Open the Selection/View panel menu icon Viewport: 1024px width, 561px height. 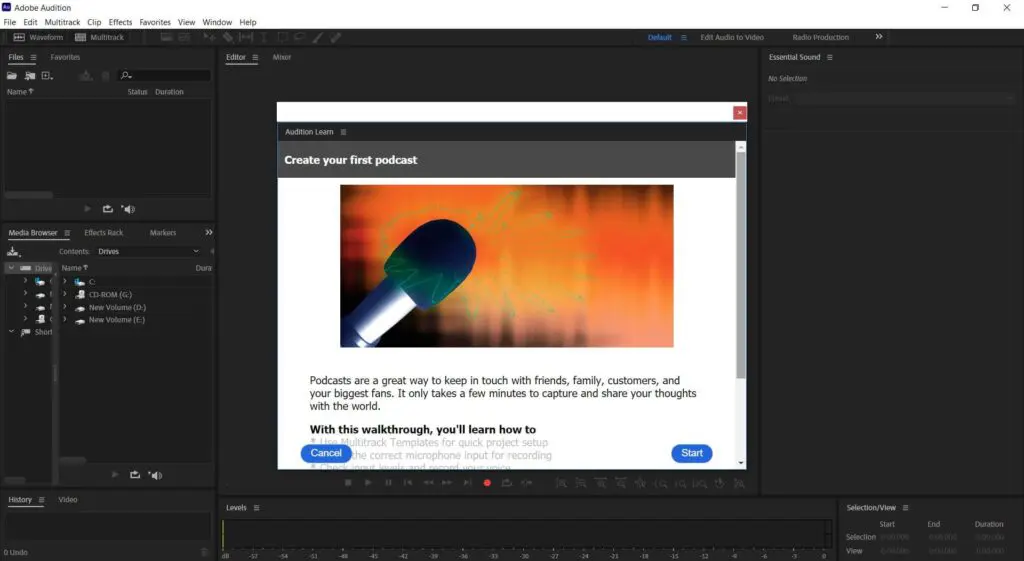906,508
